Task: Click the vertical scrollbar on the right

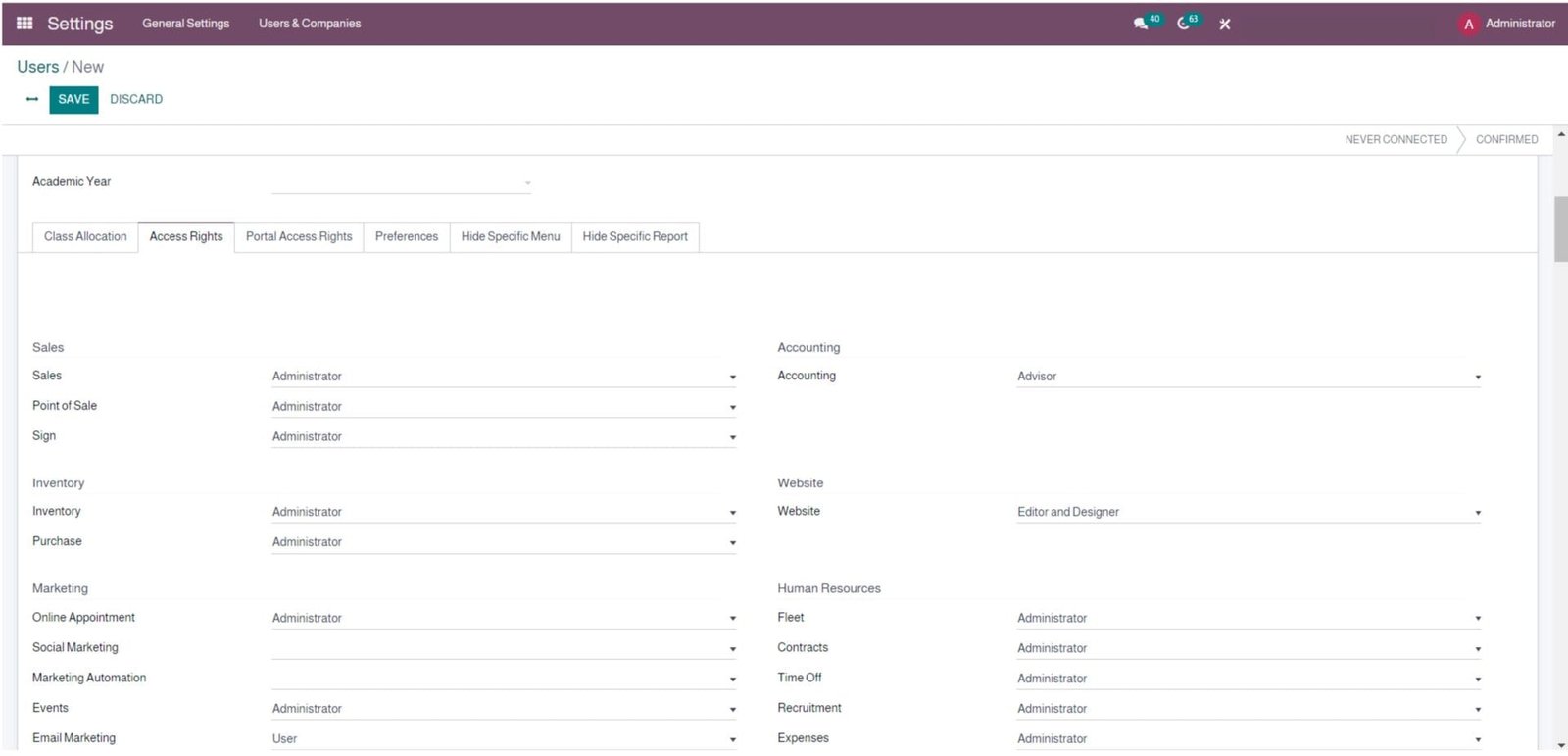Action: tap(1560, 228)
